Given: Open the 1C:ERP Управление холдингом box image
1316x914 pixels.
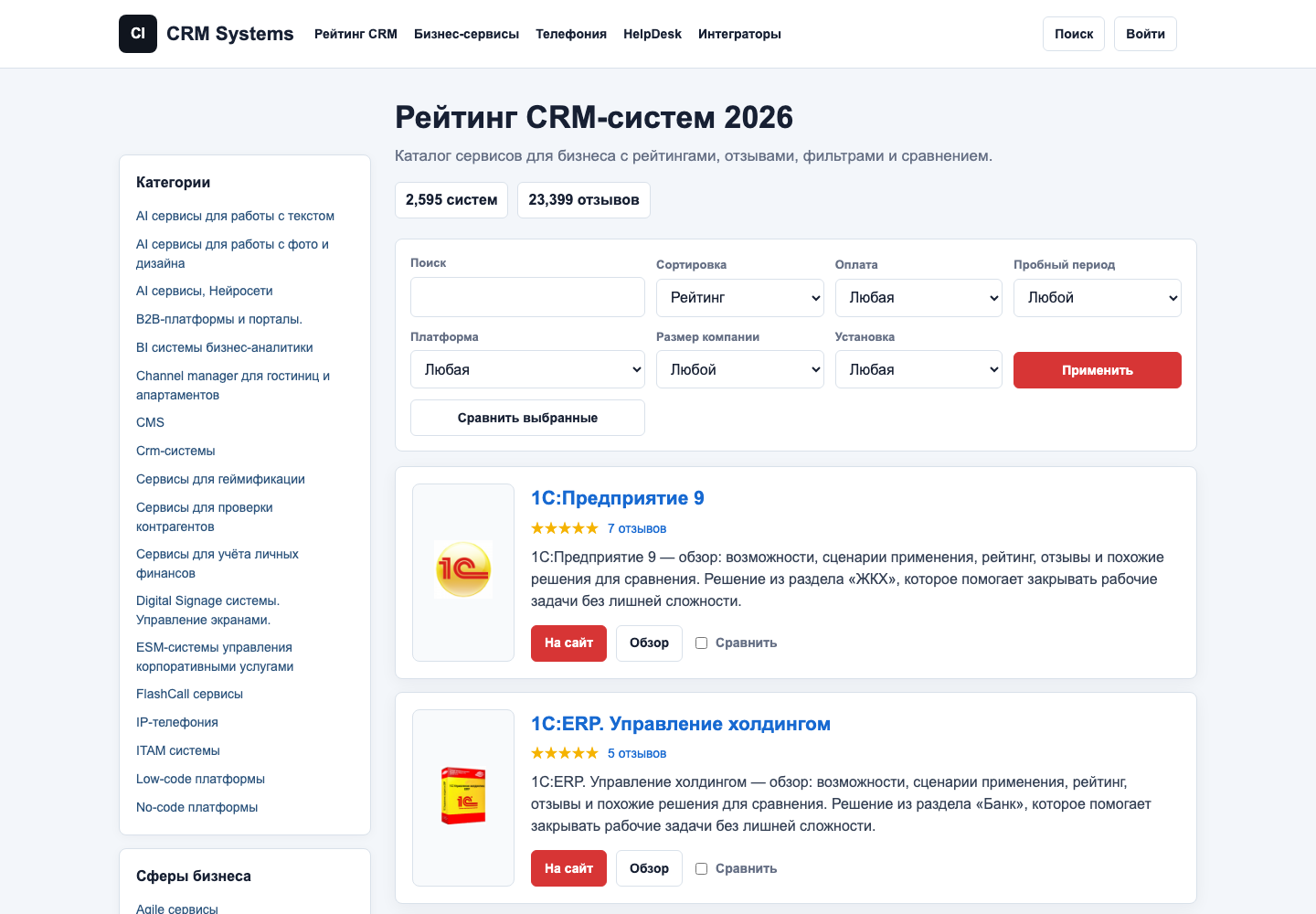Looking at the screenshot, I should point(463,797).
